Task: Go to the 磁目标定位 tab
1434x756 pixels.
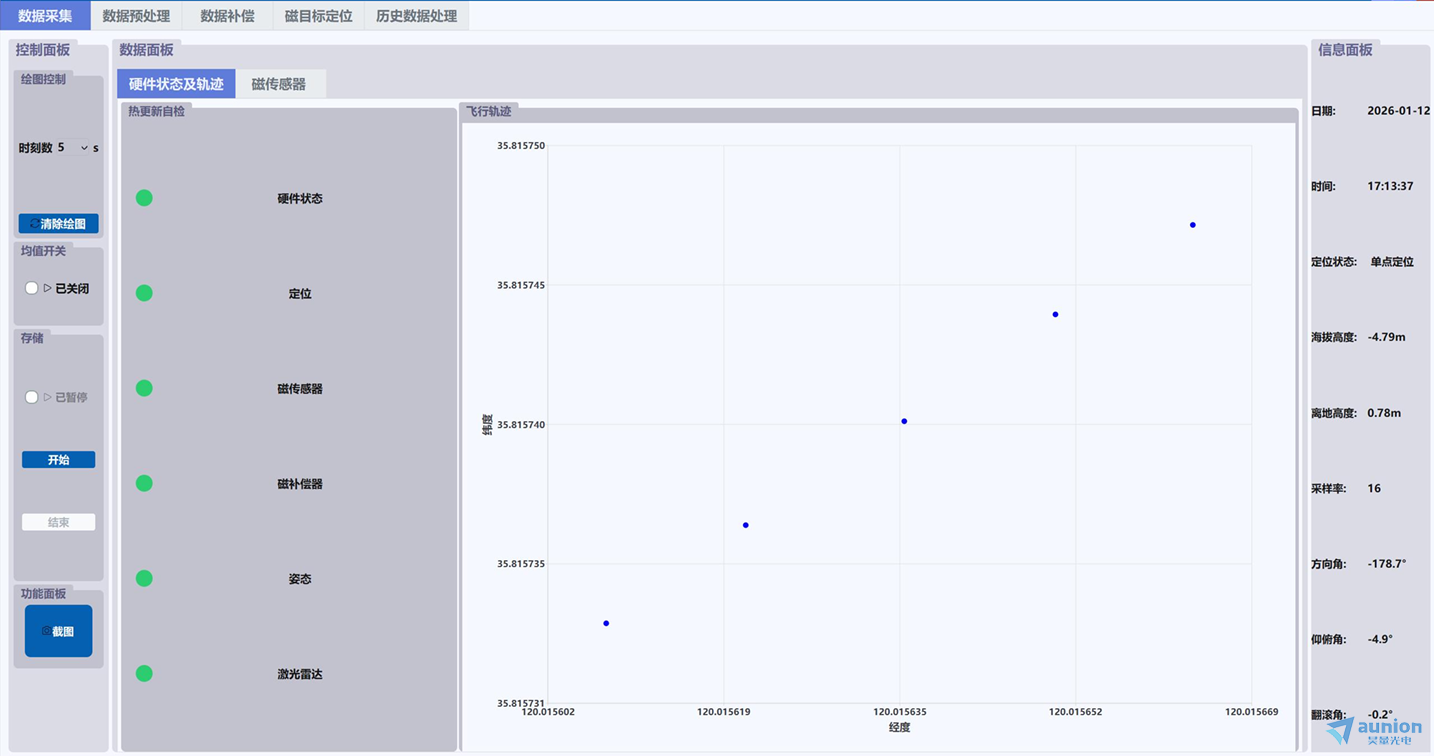Action: pos(318,16)
